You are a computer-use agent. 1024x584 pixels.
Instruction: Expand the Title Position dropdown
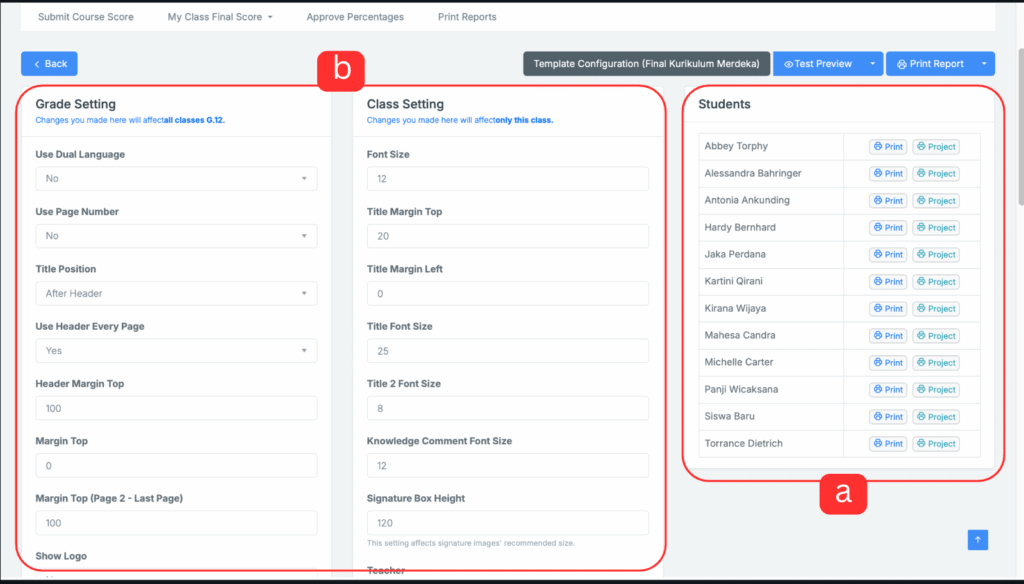click(176, 294)
